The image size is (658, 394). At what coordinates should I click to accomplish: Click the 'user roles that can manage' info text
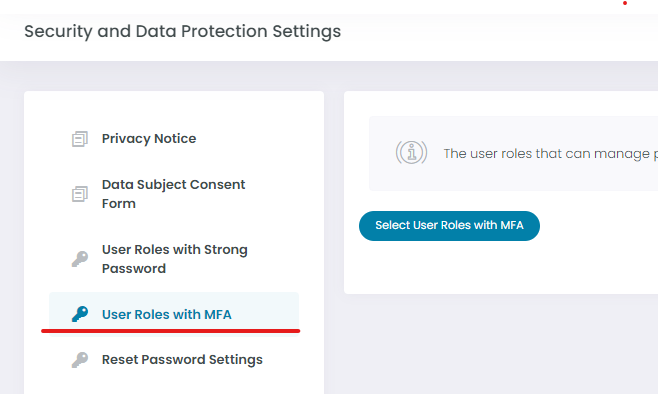[x=550, y=154]
